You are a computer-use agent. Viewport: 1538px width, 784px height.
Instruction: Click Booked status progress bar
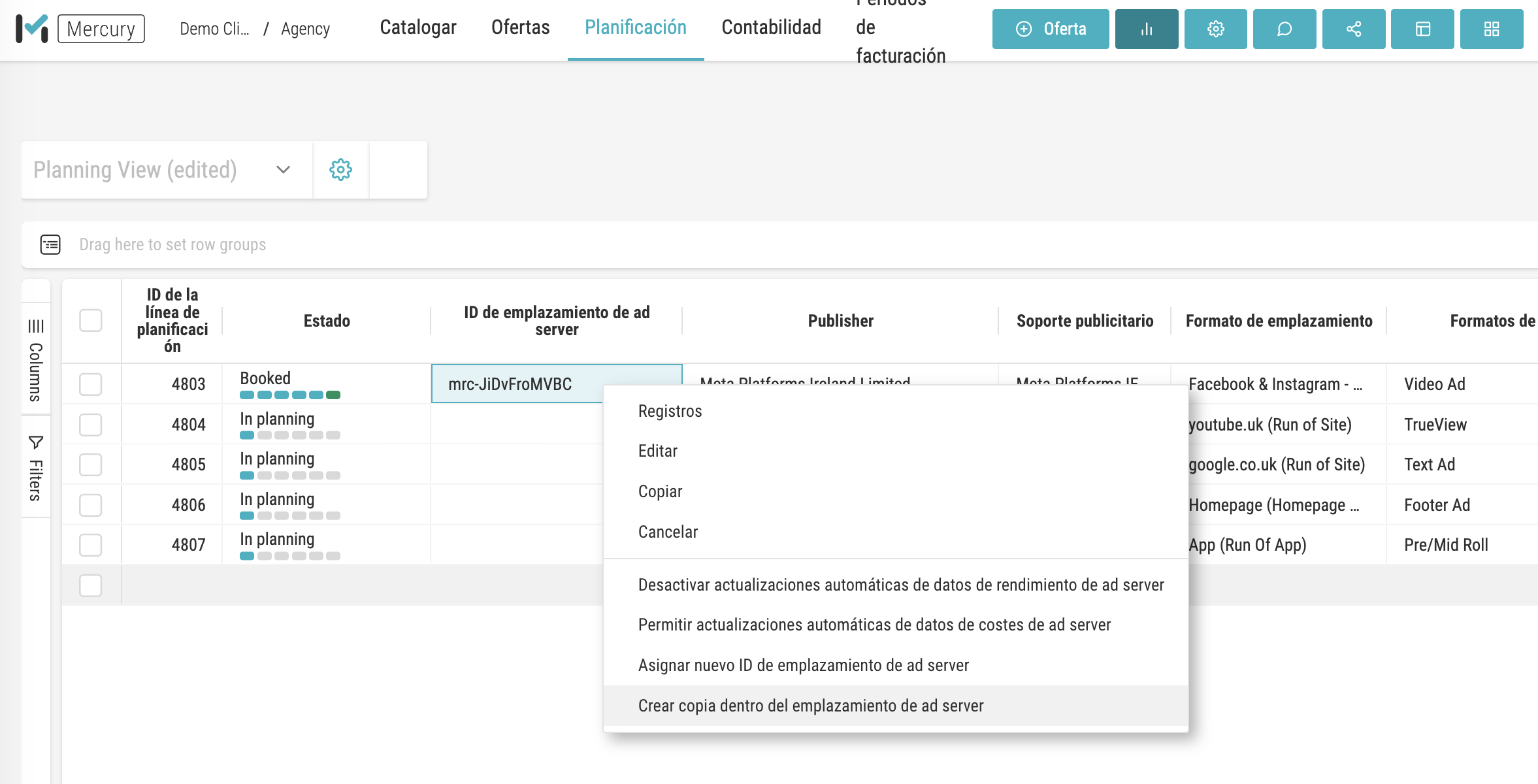[289, 395]
